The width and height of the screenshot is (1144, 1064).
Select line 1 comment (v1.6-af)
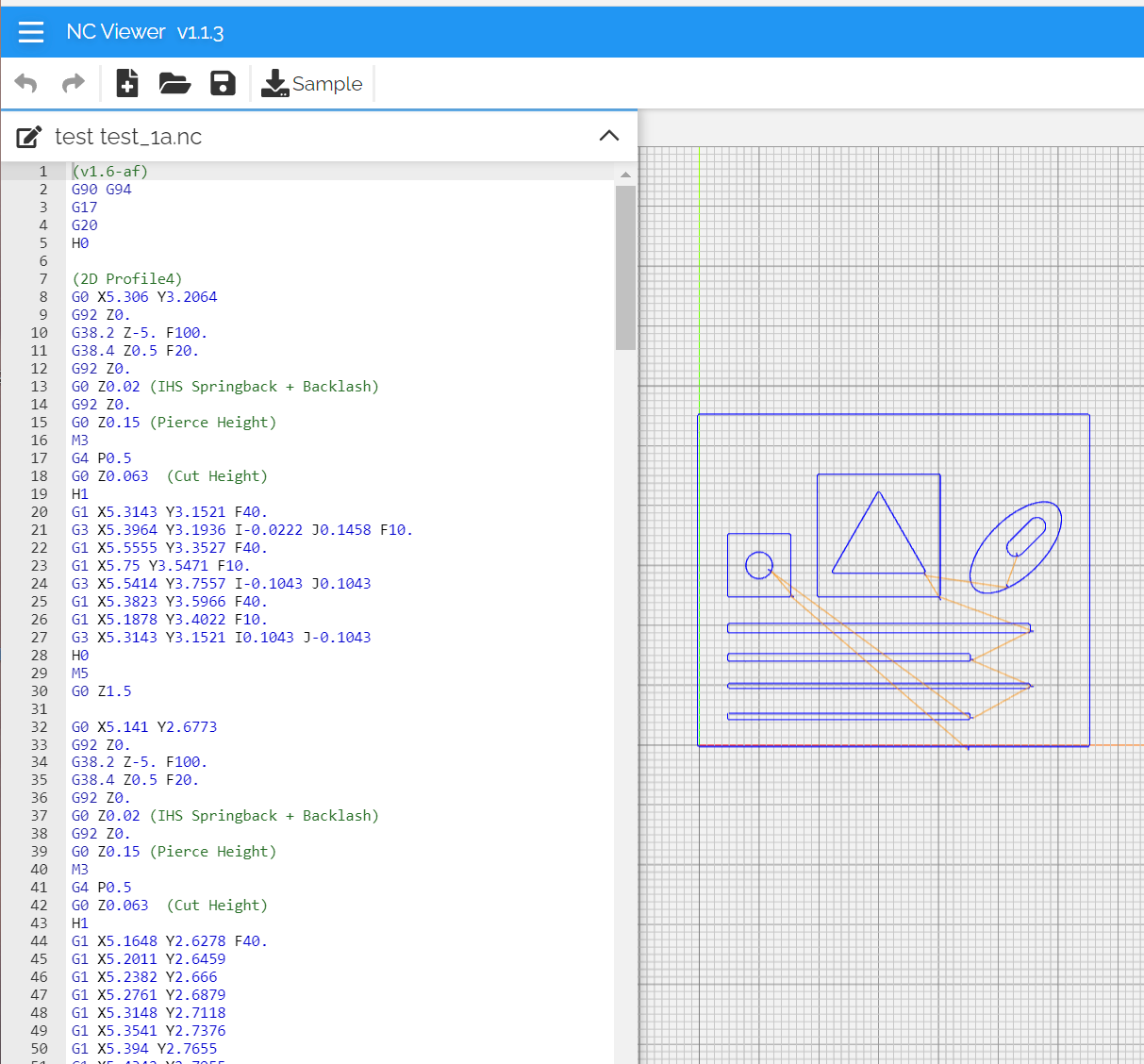[x=110, y=172]
